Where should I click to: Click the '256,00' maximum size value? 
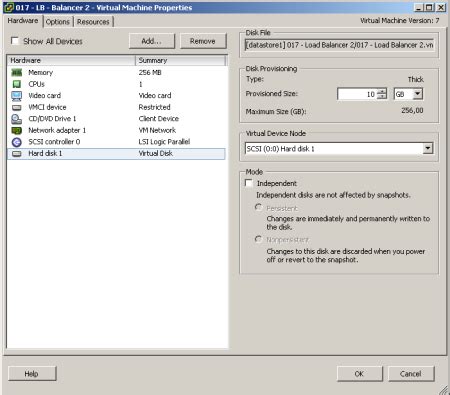412,110
